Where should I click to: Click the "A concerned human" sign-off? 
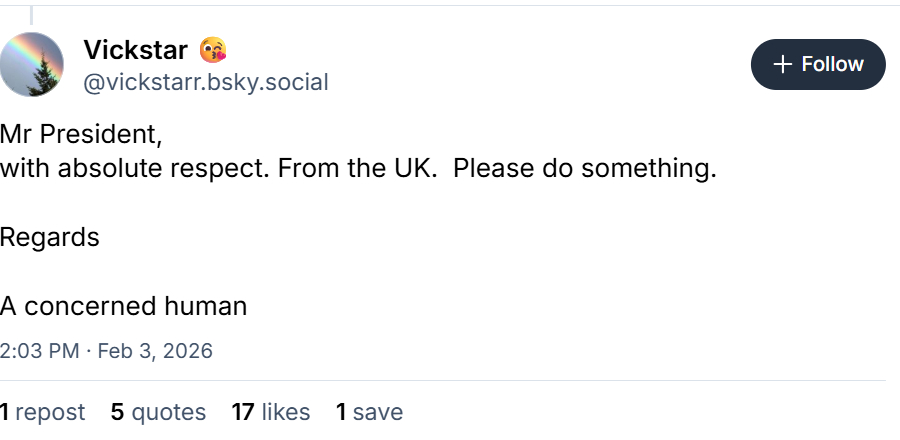(x=123, y=306)
